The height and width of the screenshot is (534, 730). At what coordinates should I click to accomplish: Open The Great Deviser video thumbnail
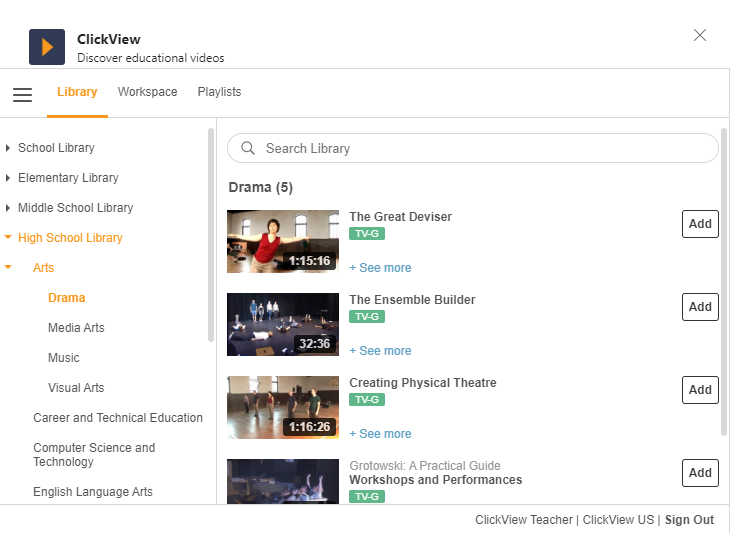[x=283, y=241]
